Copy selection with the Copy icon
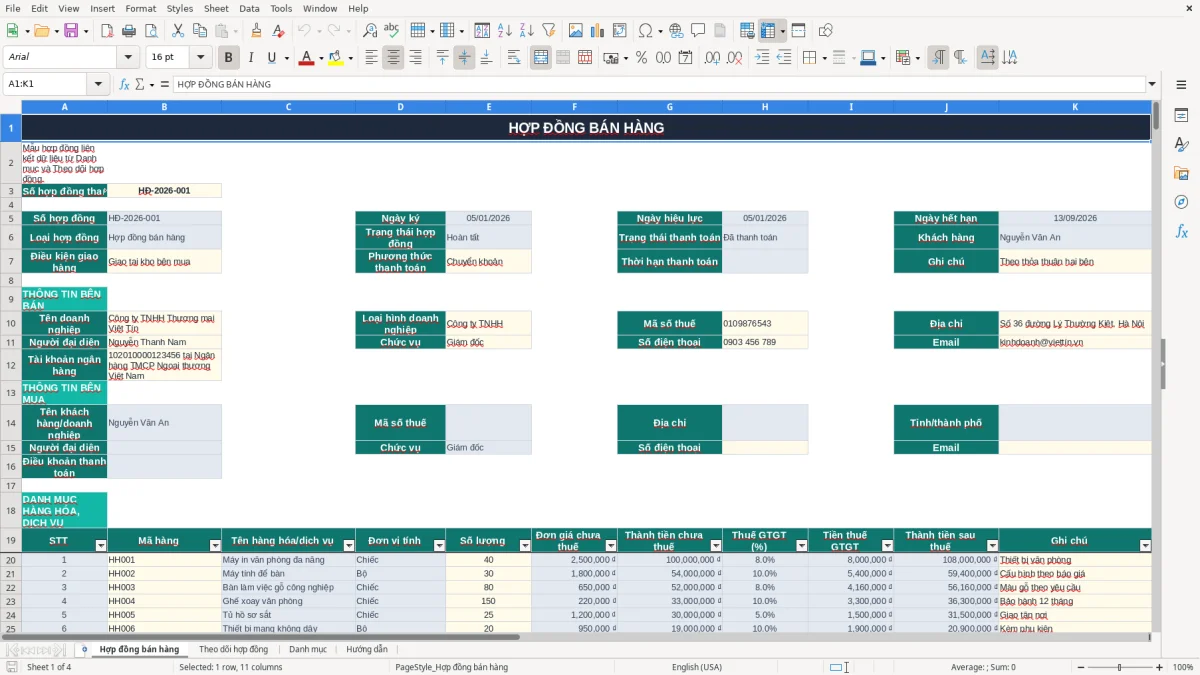Image resolution: width=1200 pixels, height=675 pixels. (199, 31)
